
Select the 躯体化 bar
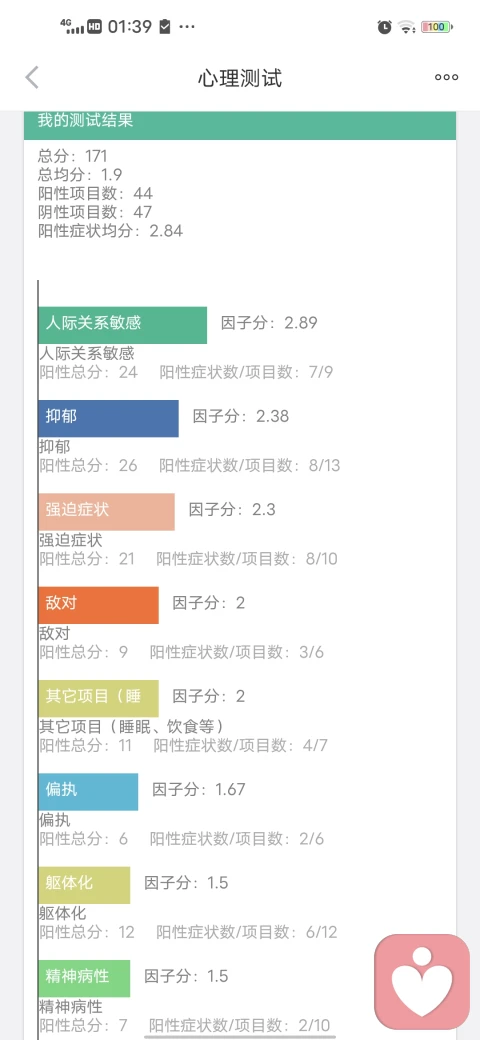click(x=84, y=885)
